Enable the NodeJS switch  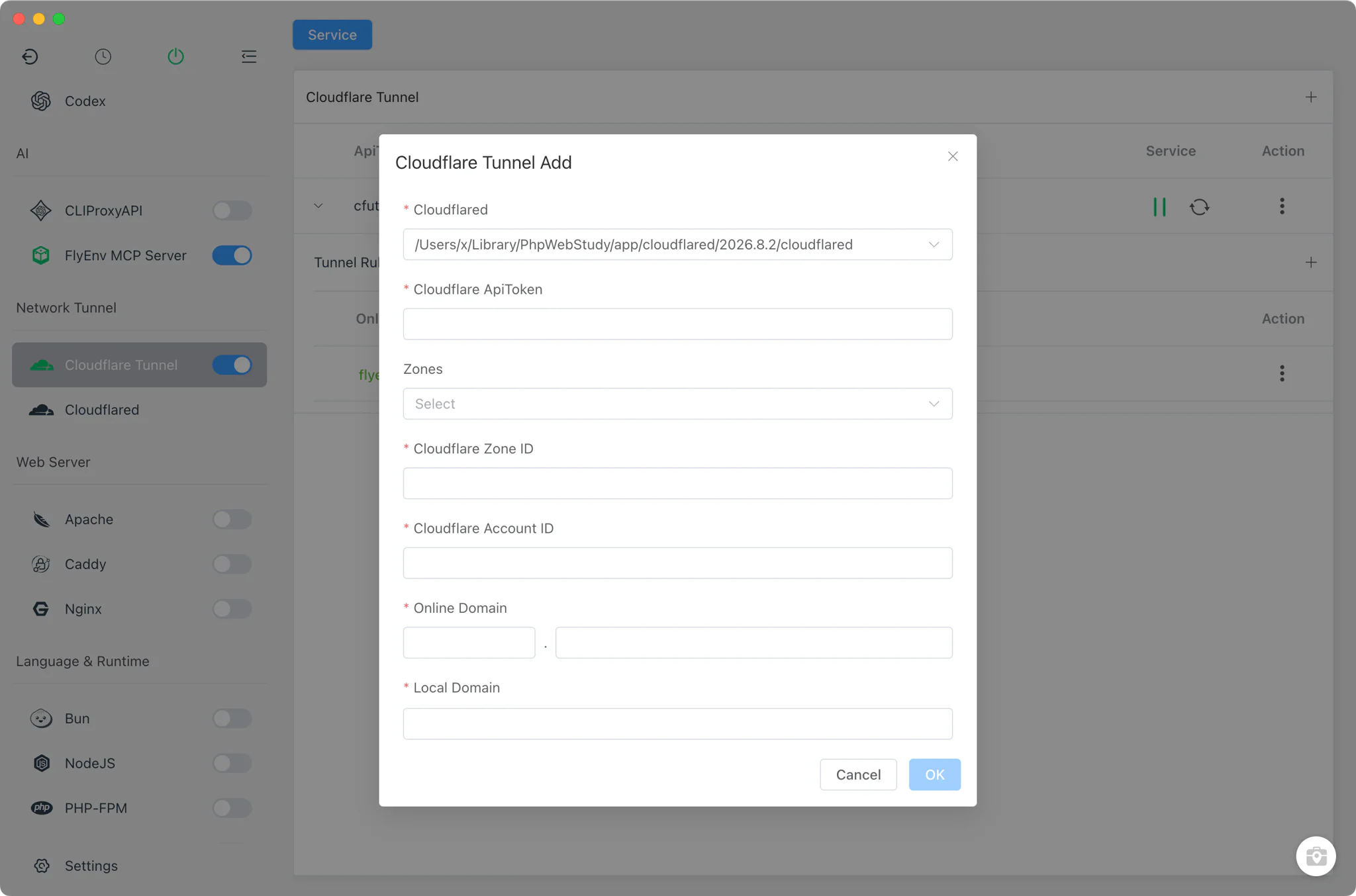pyautogui.click(x=232, y=763)
